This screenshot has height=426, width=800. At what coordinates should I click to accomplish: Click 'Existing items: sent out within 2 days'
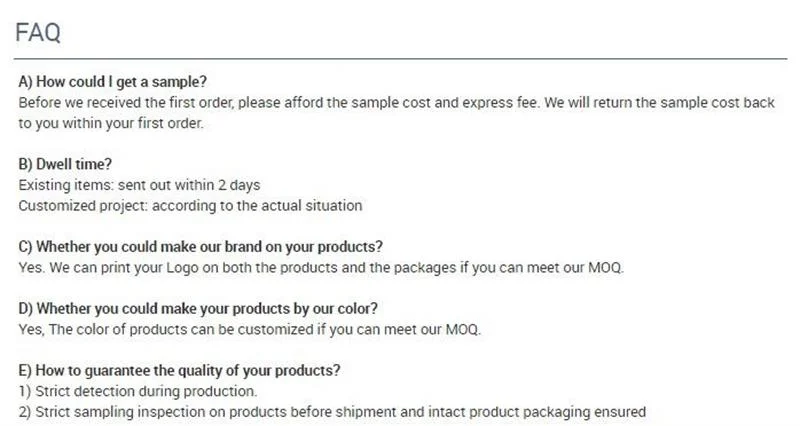(139, 185)
